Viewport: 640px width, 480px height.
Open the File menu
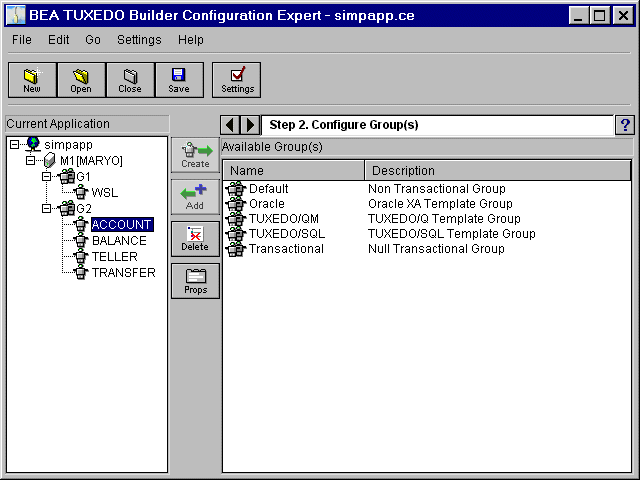click(x=22, y=40)
